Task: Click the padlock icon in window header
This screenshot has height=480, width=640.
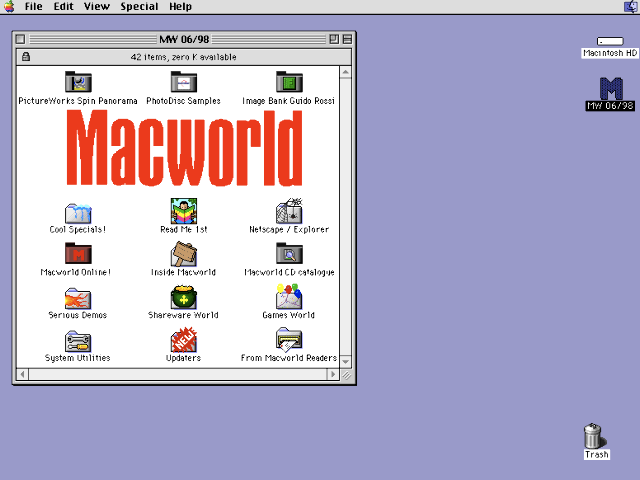Action: tap(26, 56)
